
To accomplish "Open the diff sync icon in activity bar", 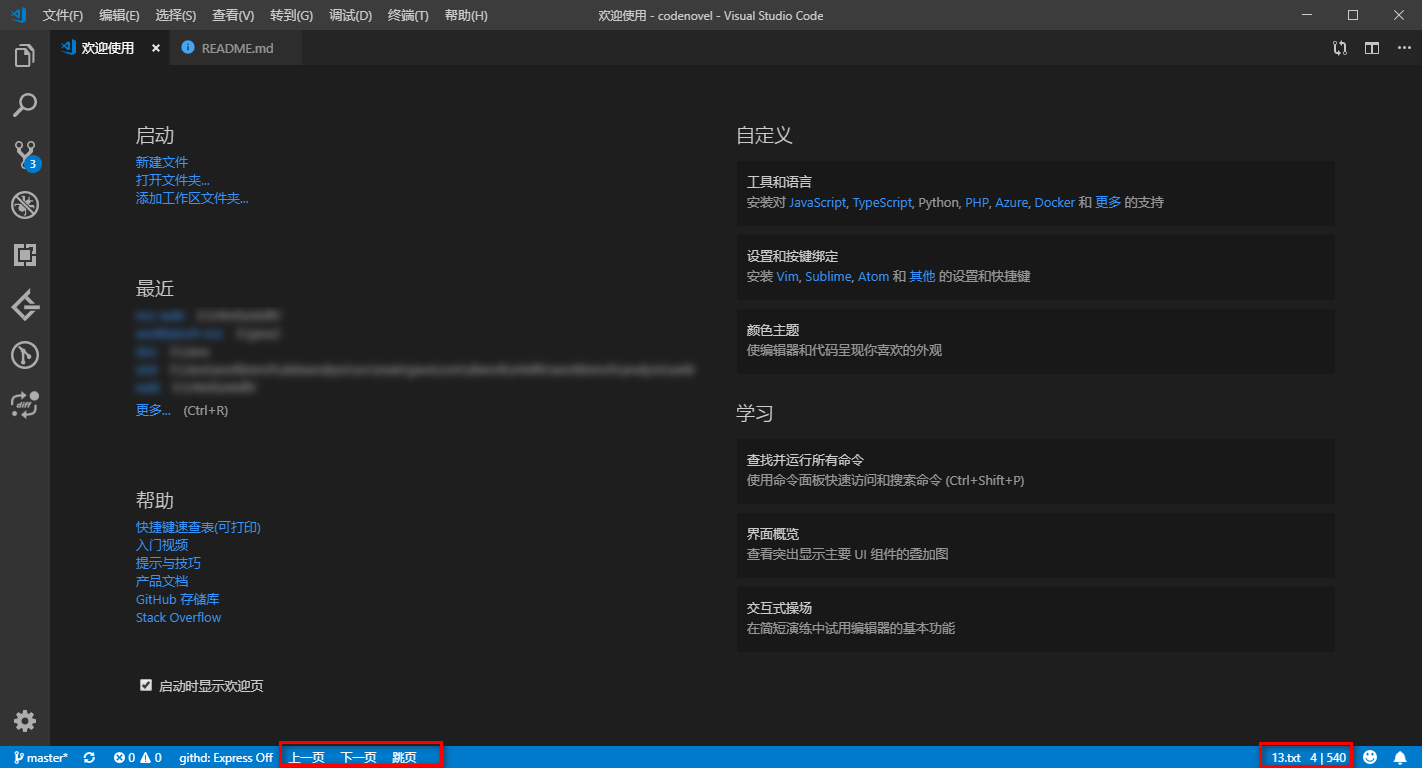I will coord(25,404).
